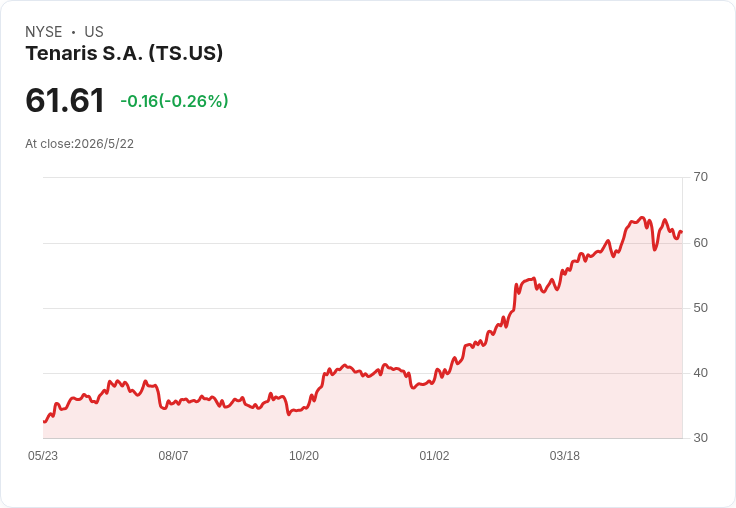Click the 05/23 date axis label
This screenshot has height=508, width=736.
pyautogui.click(x=43, y=455)
